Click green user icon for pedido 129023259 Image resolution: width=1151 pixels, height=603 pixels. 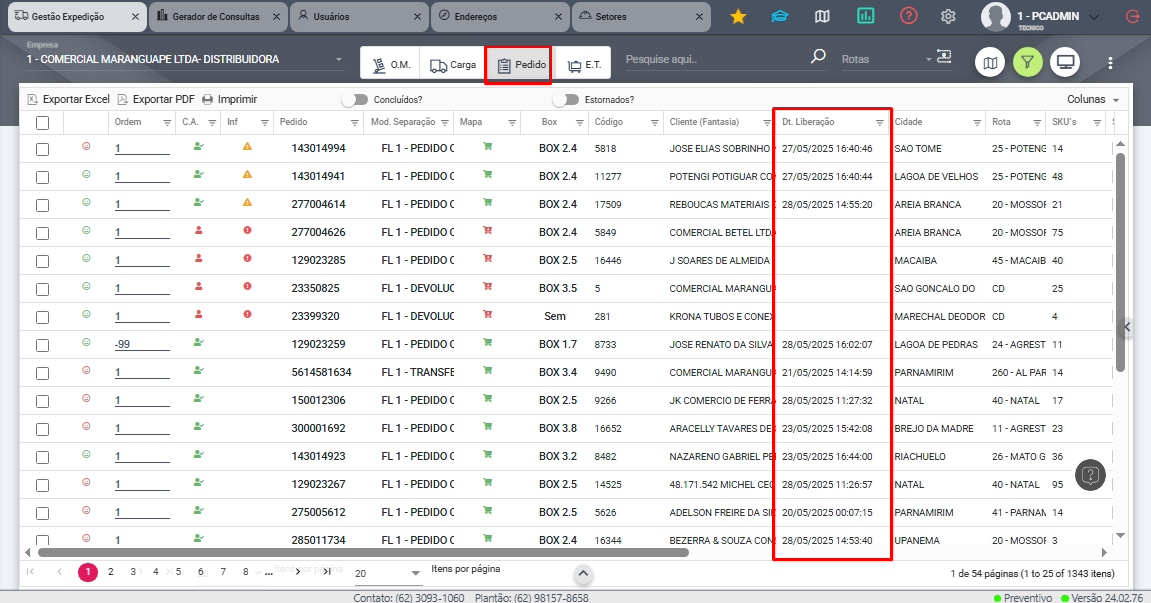[198, 342]
